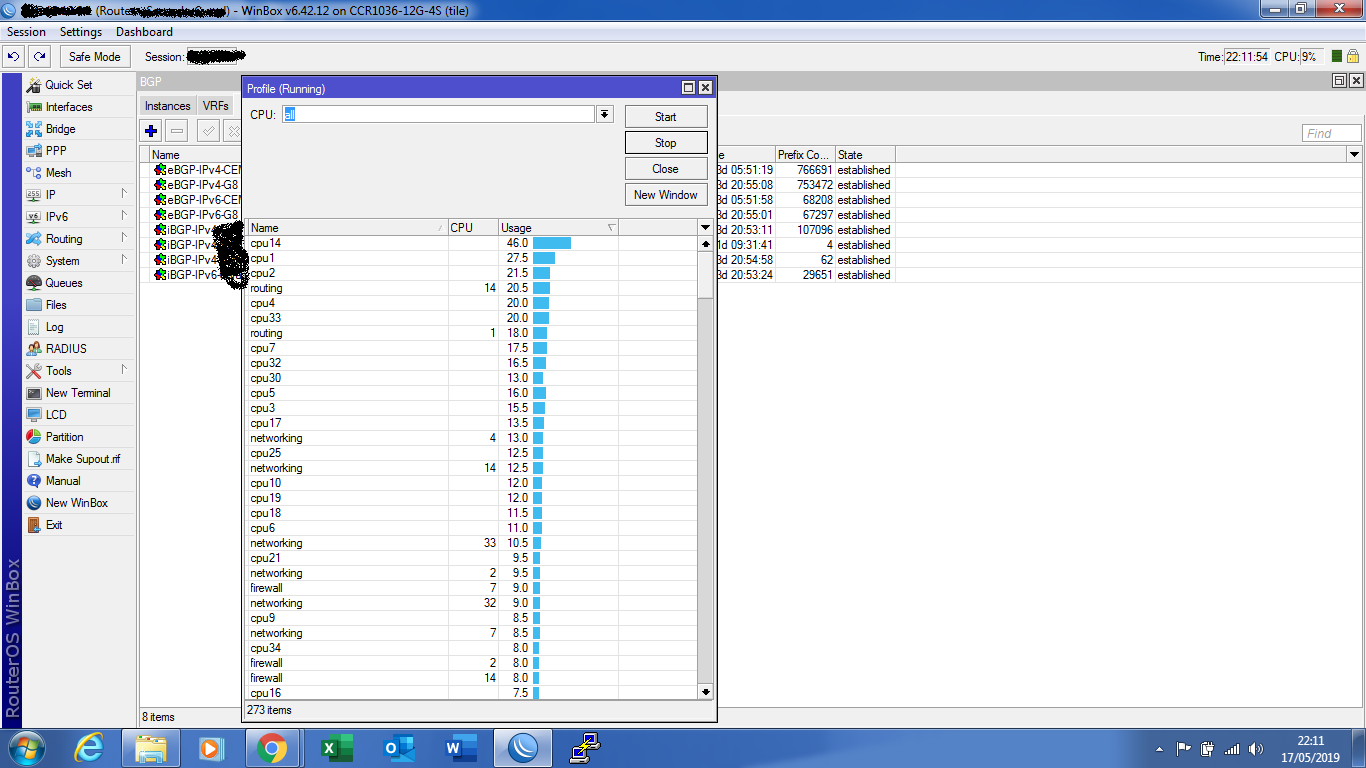Open Google Chrome from the taskbar
The image size is (1366, 768).
click(271, 748)
